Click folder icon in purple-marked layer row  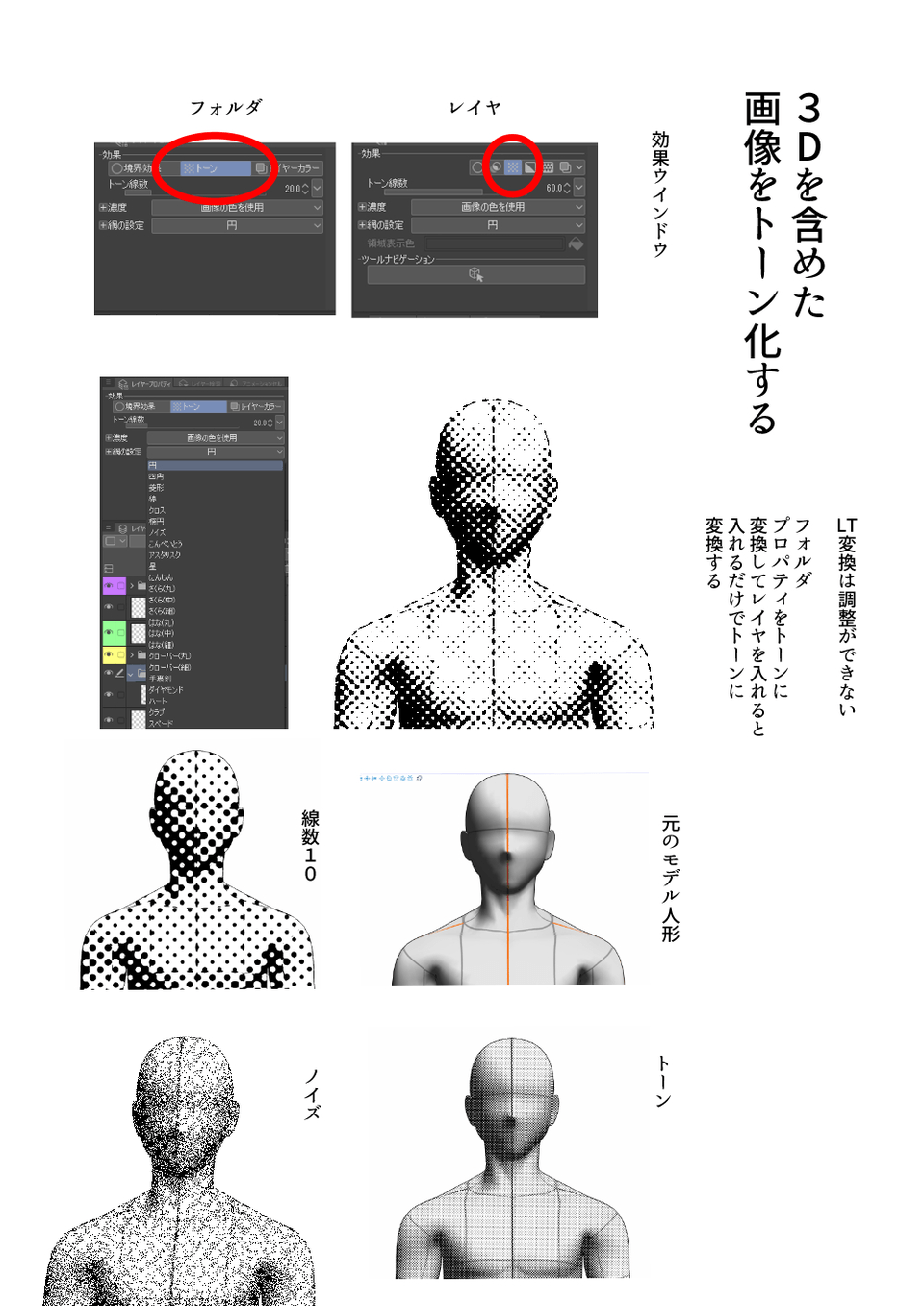[141, 586]
